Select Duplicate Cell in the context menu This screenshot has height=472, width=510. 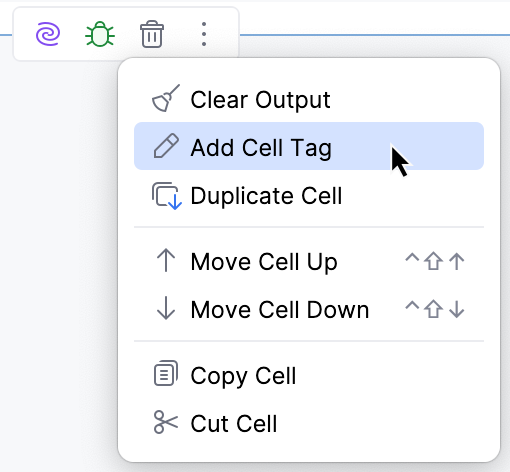309,195
